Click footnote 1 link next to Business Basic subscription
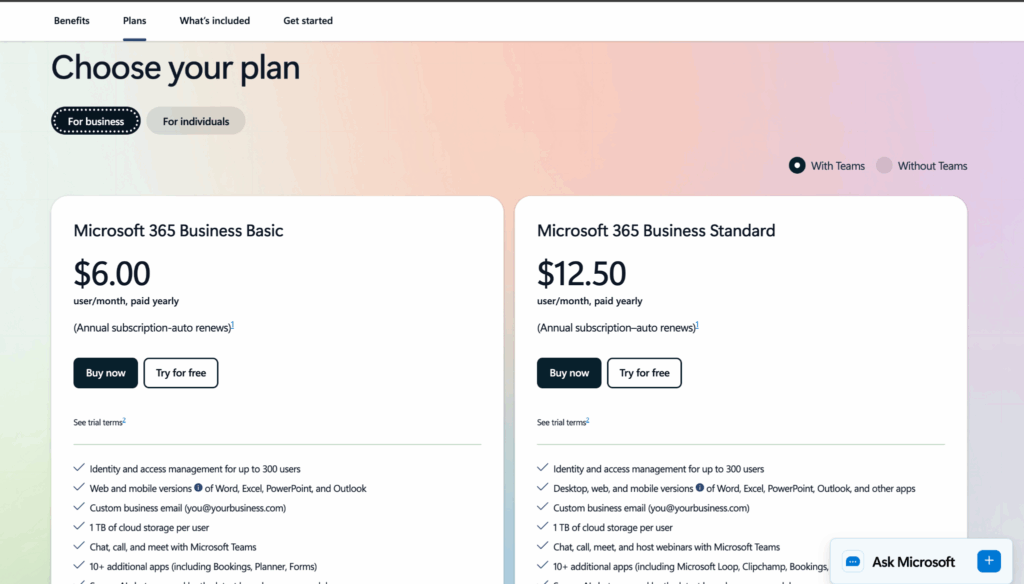Image resolution: width=1024 pixels, height=584 pixels. point(233,325)
